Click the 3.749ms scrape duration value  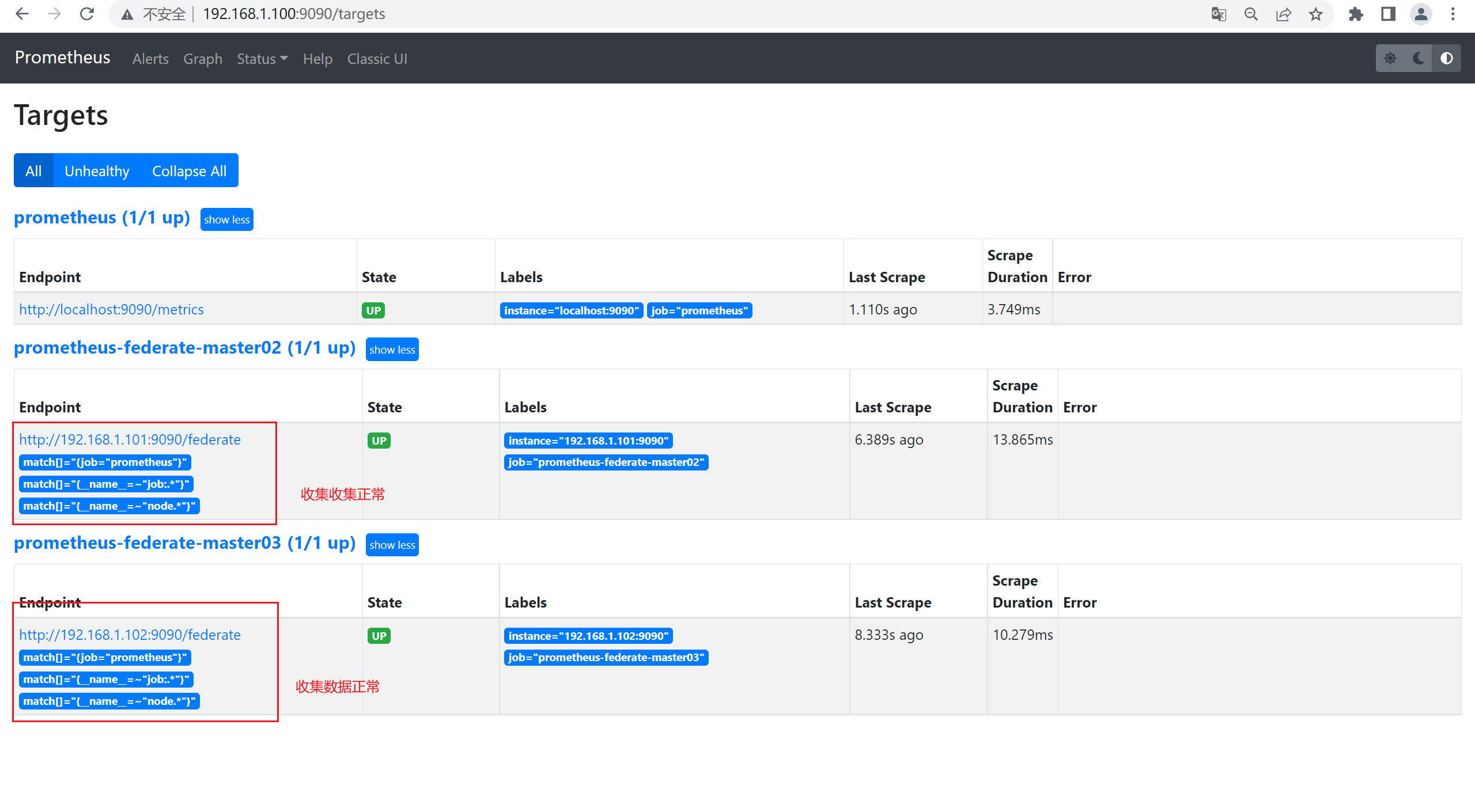[x=1013, y=309]
